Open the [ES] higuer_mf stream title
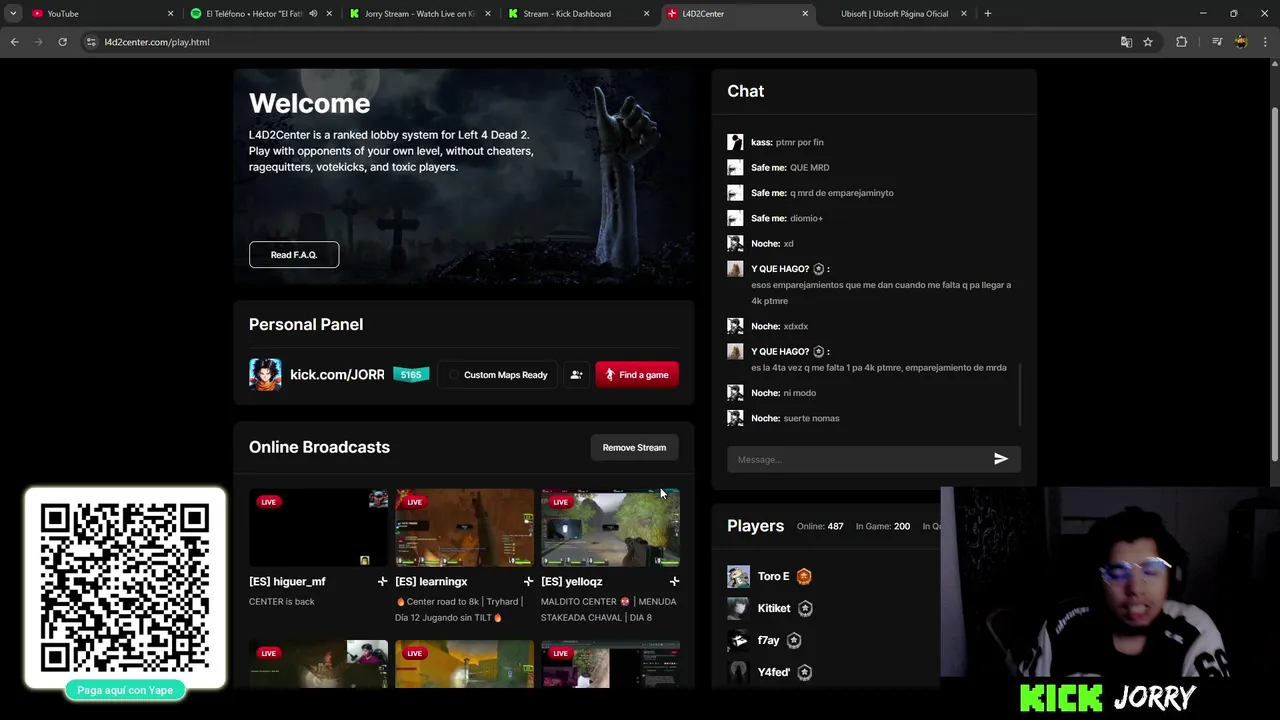Image resolution: width=1280 pixels, height=720 pixels. 287,581
